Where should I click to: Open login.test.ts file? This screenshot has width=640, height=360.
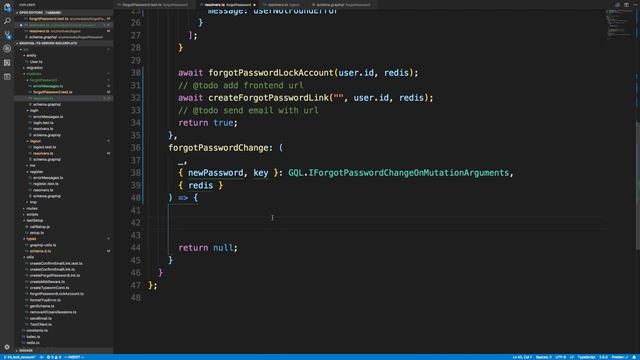pyautogui.click(x=43, y=123)
